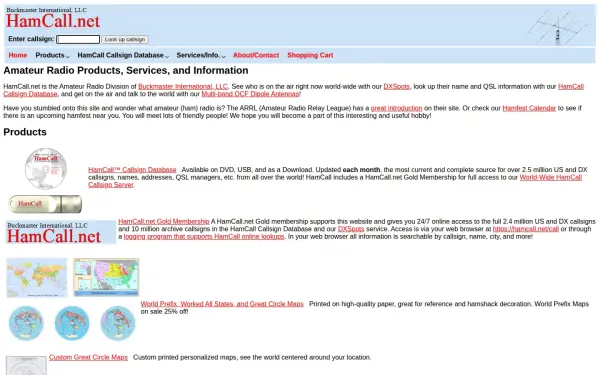600x375 pixels.
Task: Visit the https://hamcall.net/call link
Action: point(526,229)
